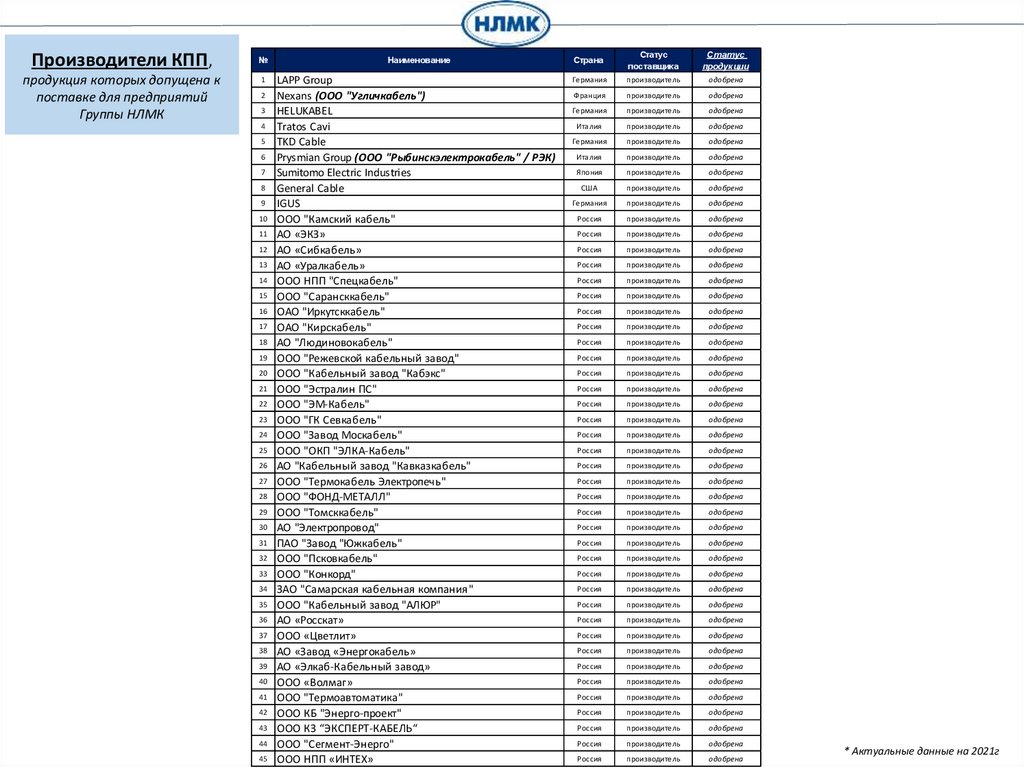Click the 'Статус продукции' underlined header
This screenshot has width=1024, height=767.
click(726, 60)
